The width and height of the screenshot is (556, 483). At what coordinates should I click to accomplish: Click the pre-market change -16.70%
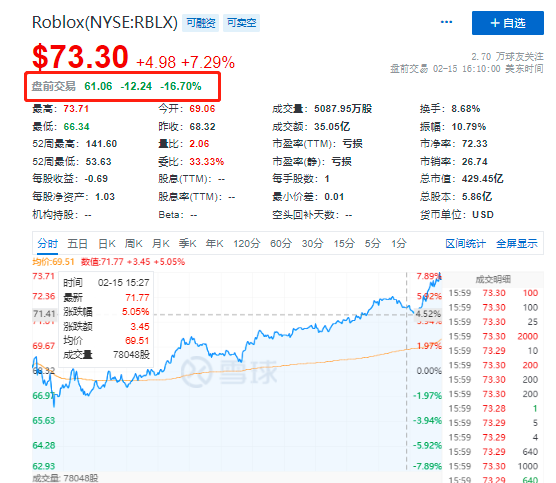tap(181, 86)
